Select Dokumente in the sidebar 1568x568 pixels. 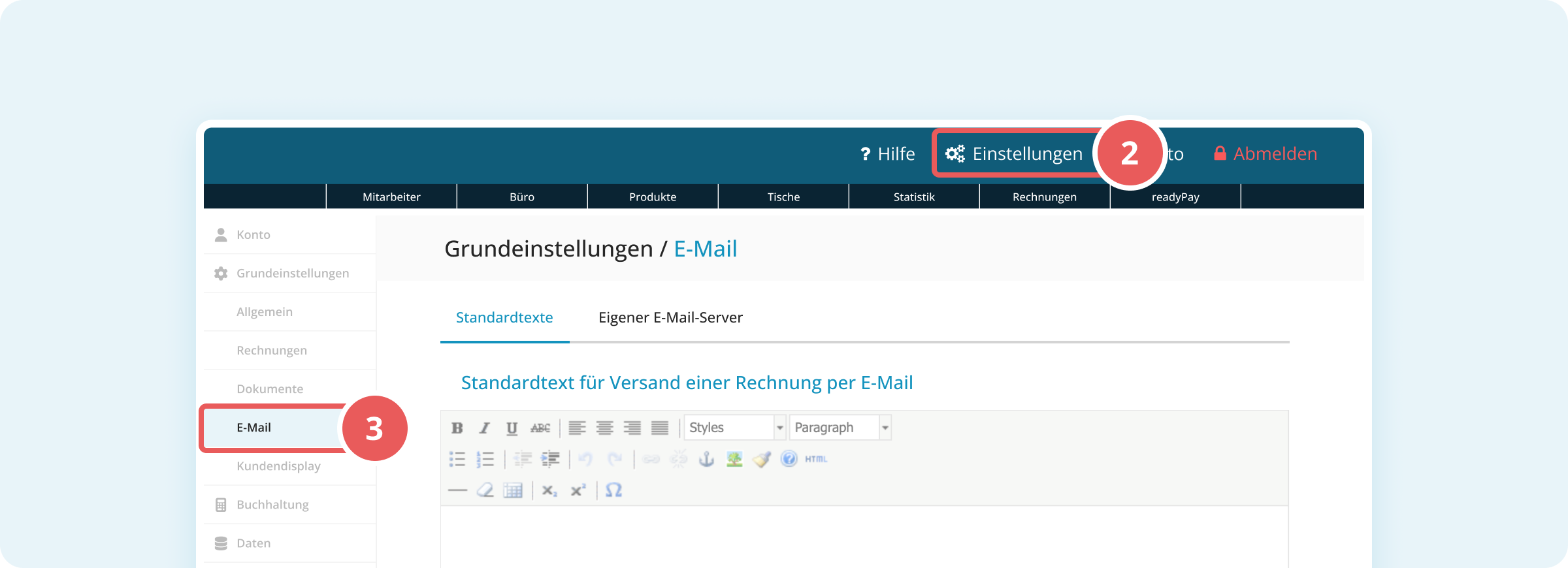click(289, 389)
